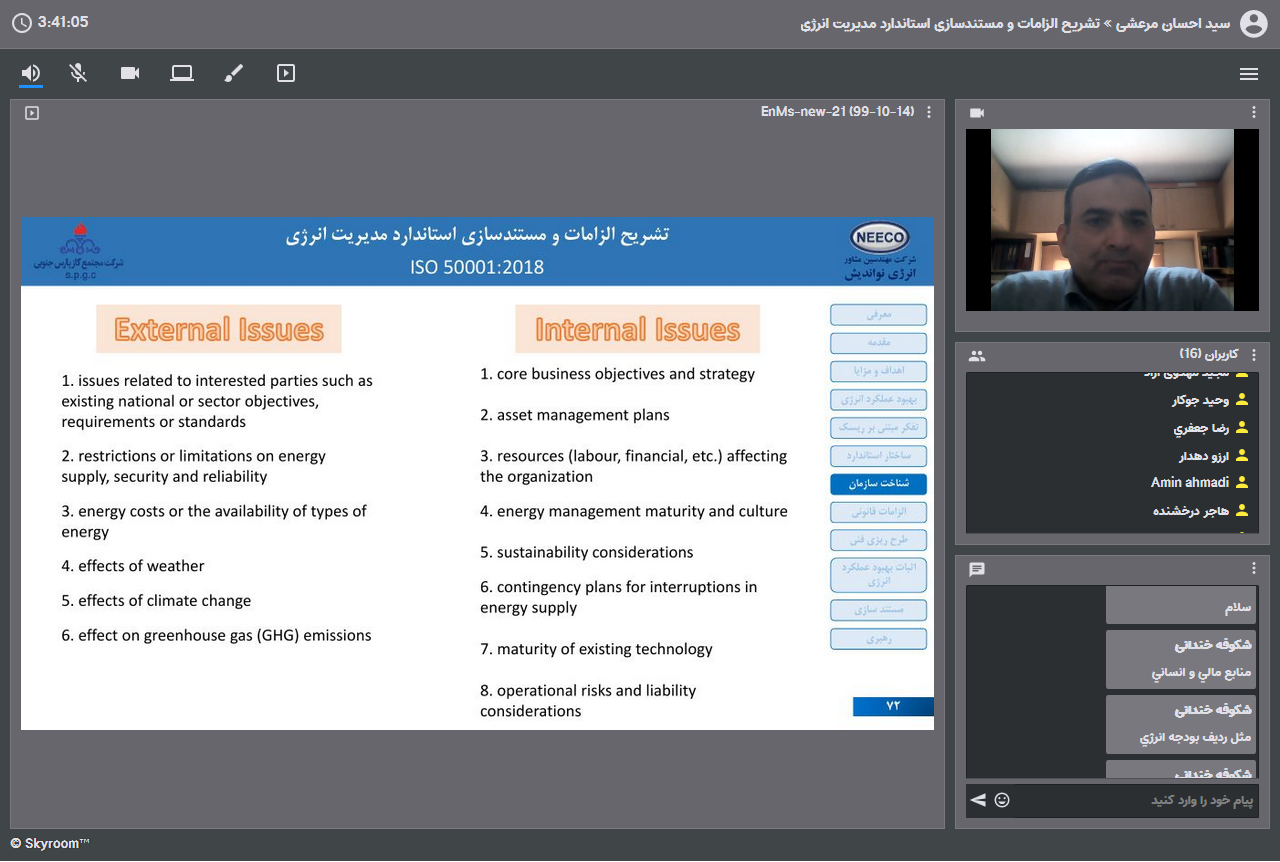Viewport: 1280px width, 862px height.
Task: Click slide page number ۷۲ box
Action: 893,706
